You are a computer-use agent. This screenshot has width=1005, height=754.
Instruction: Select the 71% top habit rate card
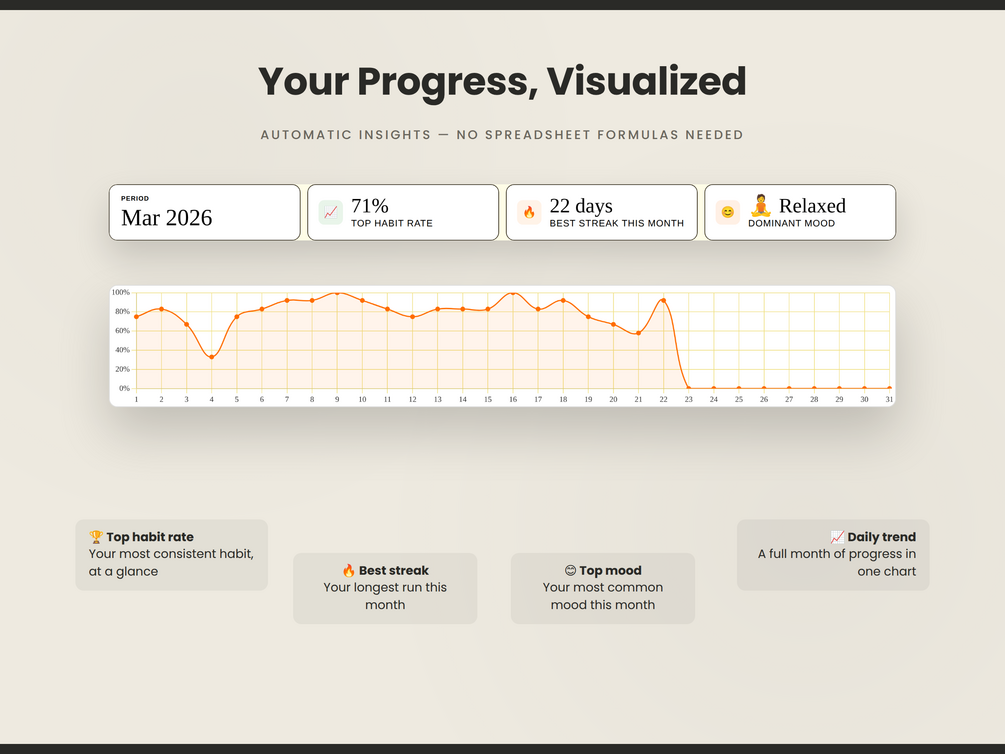point(403,212)
